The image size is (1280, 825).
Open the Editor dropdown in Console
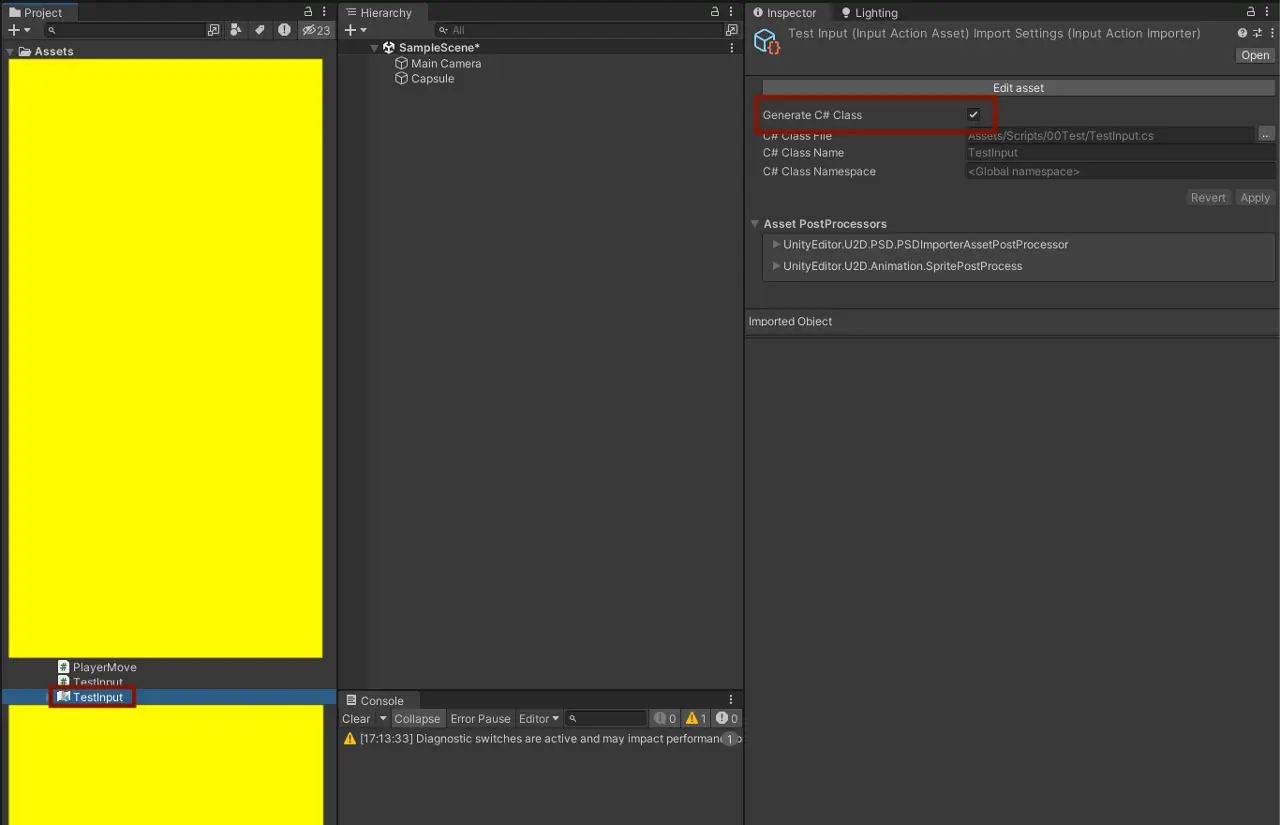point(539,719)
